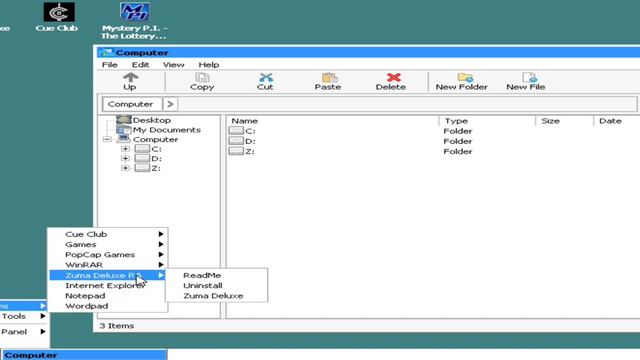Select the D: drive icon in the file list
Screen dimensions: 640x360
click(x=236, y=141)
